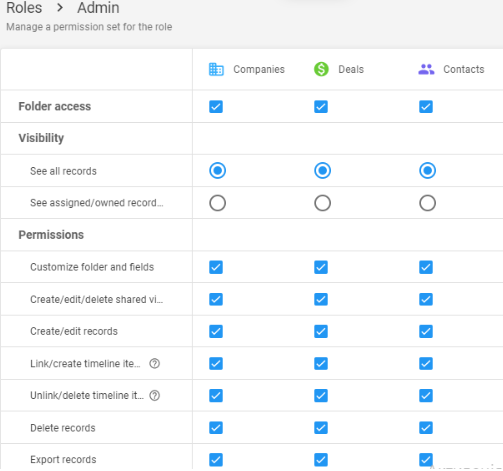Click the Permissions section heading
Viewport: 503px width, 471px height.
pos(51,235)
